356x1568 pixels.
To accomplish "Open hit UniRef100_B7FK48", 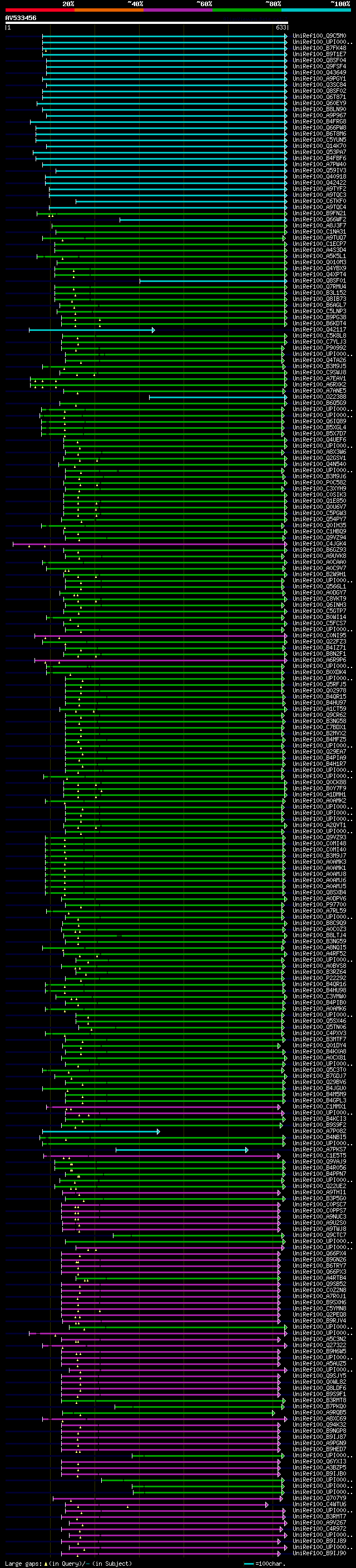I will pyautogui.click(x=319, y=48).
